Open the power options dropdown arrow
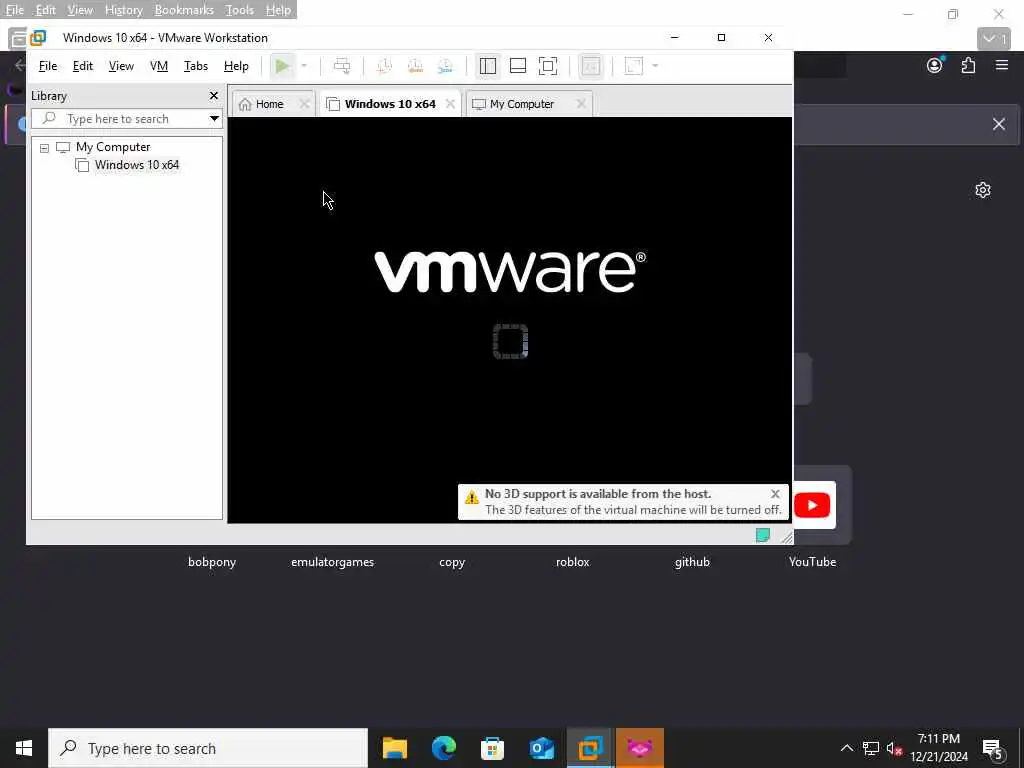Image resolution: width=1024 pixels, height=768 pixels. [x=304, y=66]
